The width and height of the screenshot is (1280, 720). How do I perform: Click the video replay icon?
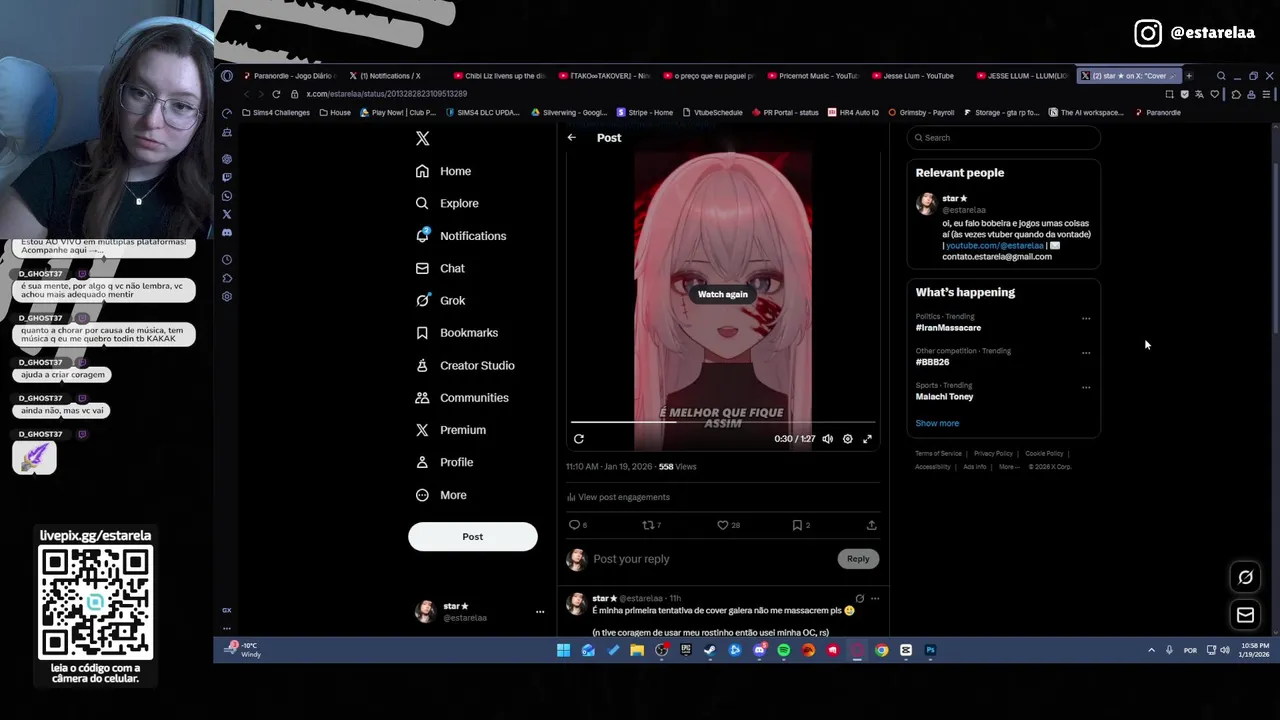pyautogui.click(x=578, y=439)
